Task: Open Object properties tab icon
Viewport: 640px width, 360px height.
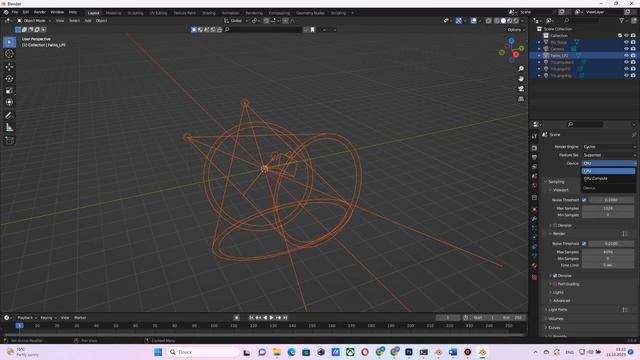Action: click(534, 209)
